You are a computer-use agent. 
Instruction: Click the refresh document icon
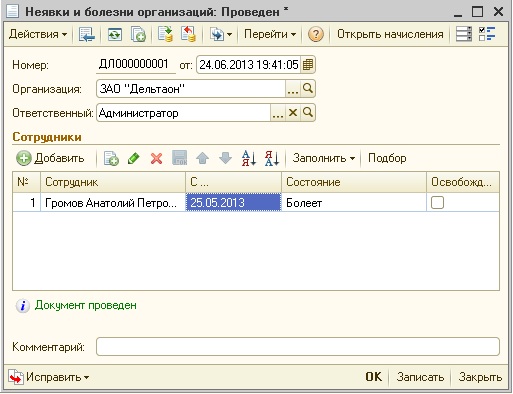[115, 34]
